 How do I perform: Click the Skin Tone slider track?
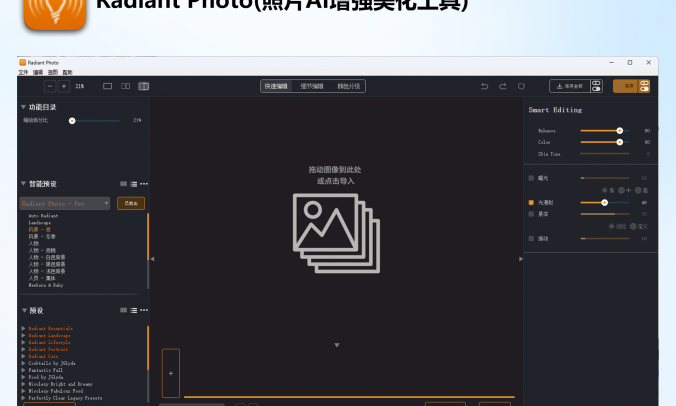tap(605, 153)
